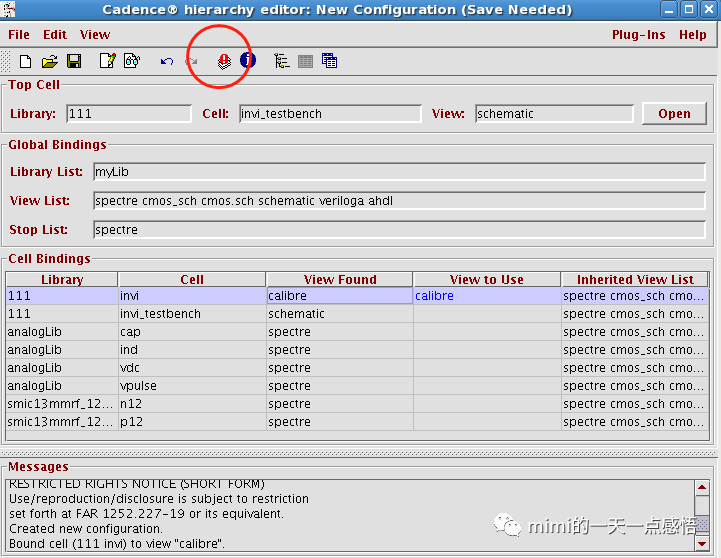The image size is (721, 558).
Task: Open the File menu
Action: coord(19,35)
